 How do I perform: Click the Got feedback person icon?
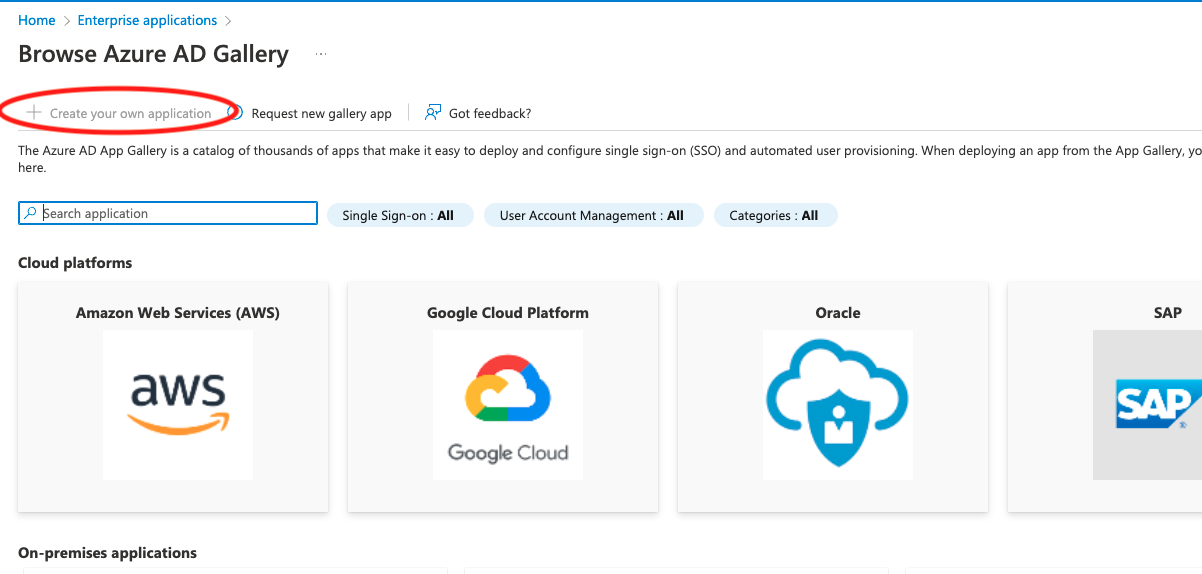point(433,113)
